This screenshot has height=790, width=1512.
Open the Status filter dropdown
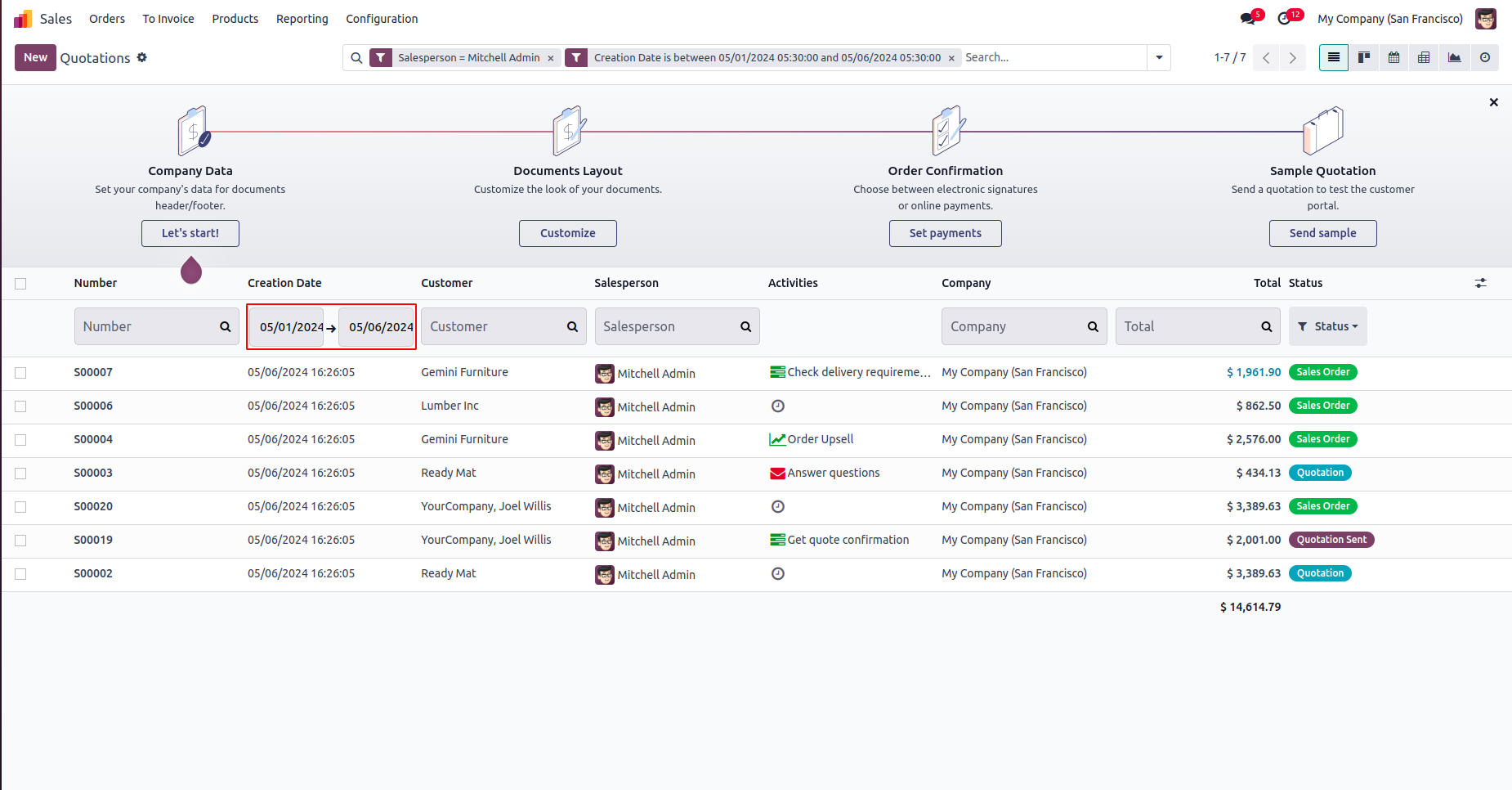(1327, 326)
